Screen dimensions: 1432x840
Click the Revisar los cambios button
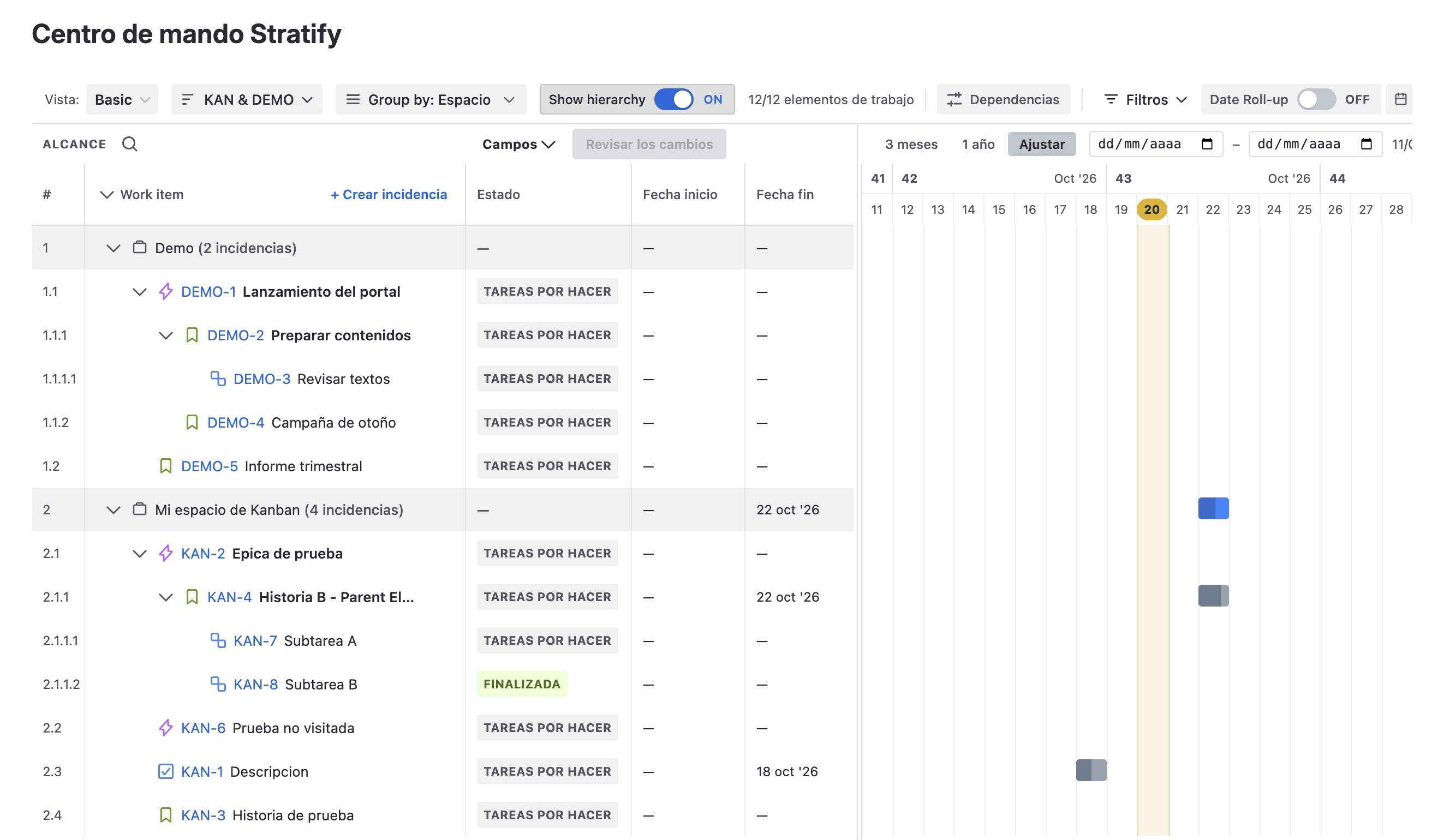click(x=649, y=144)
